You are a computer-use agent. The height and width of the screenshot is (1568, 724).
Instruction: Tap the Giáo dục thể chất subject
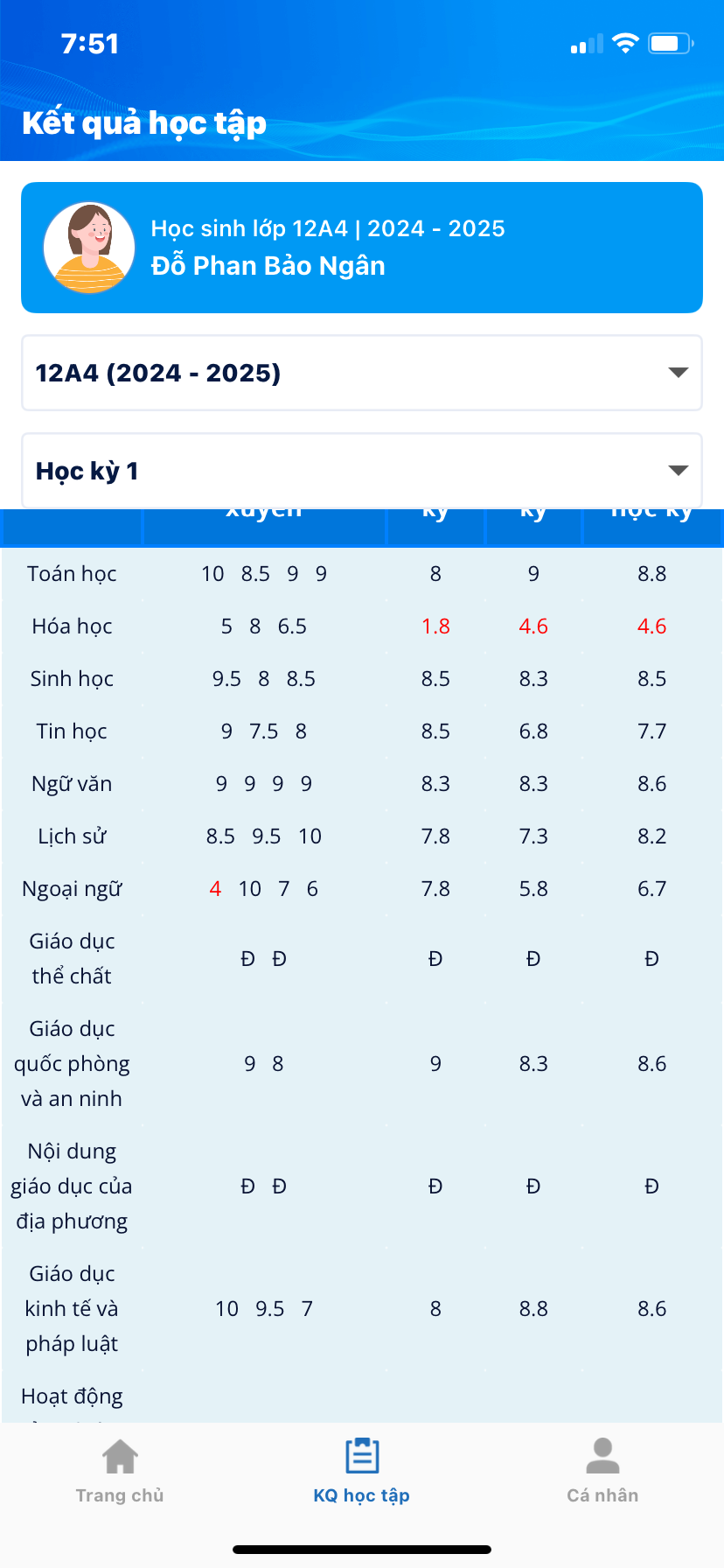coord(72,959)
